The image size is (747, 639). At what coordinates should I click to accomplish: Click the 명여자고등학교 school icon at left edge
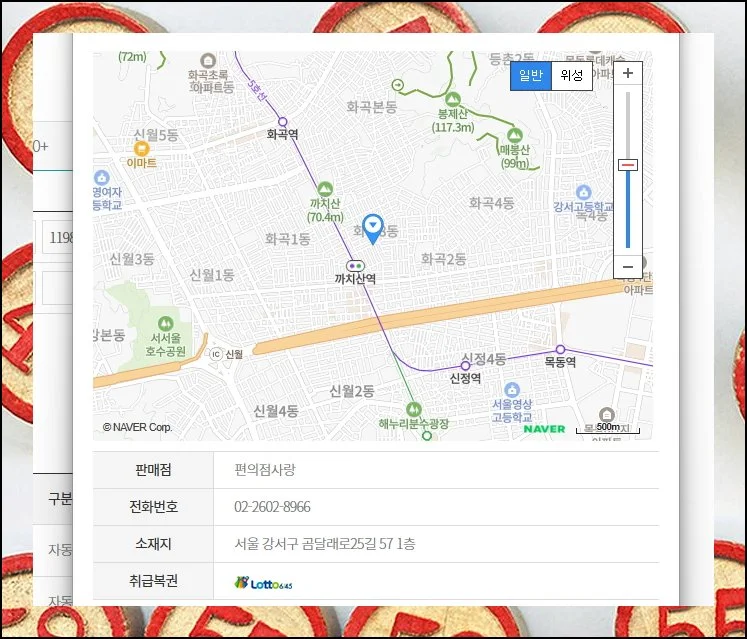(101, 178)
